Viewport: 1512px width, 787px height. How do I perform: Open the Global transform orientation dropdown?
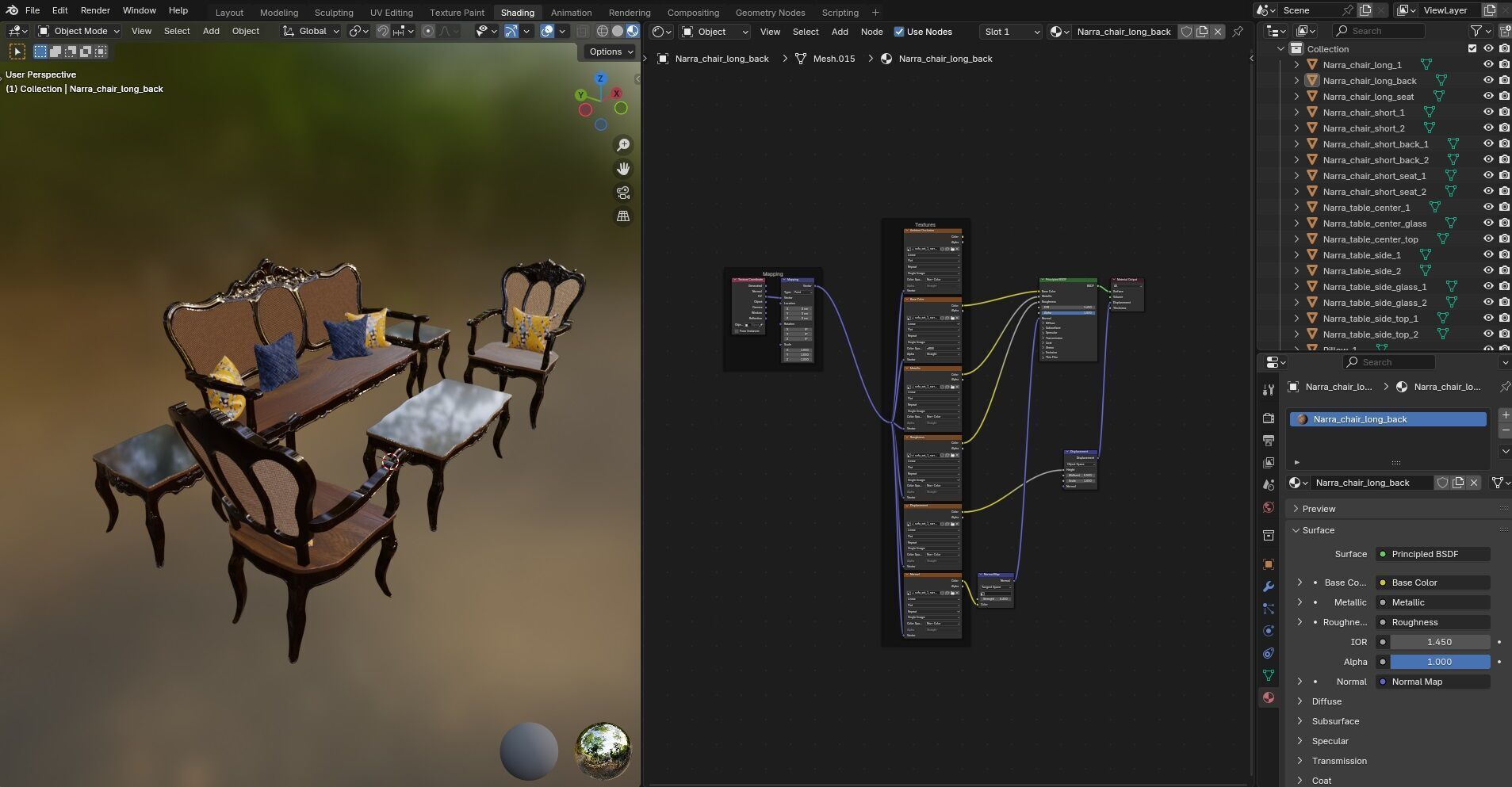pyautogui.click(x=311, y=32)
